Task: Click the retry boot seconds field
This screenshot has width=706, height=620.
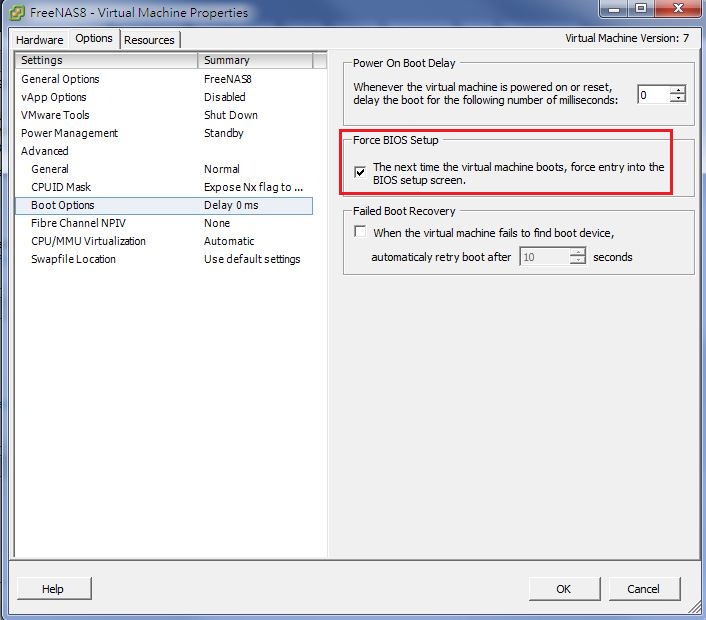Action: [x=544, y=257]
